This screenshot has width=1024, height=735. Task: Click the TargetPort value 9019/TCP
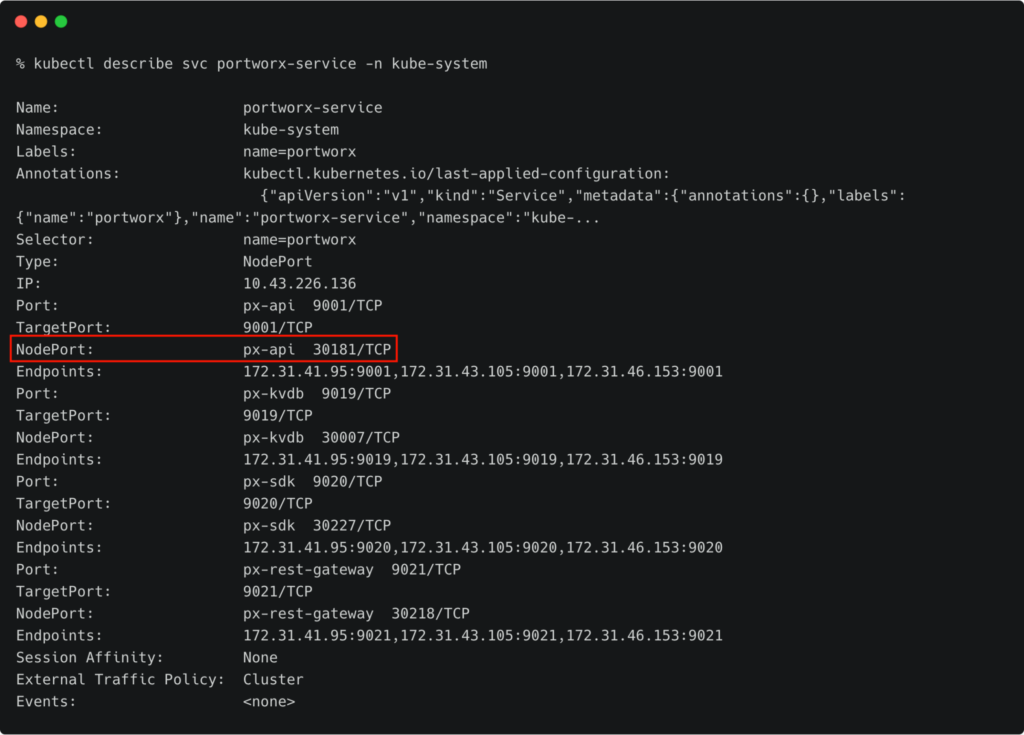click(277, 416)
